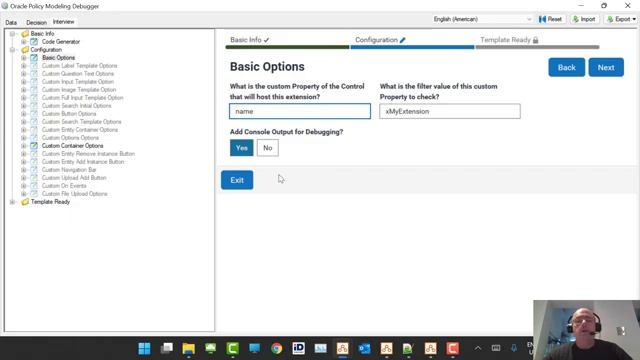Select Custom Entity Add Instance Button
This screenshot has height=360, width=640.
pyautogui.click(x=83, y=162)
